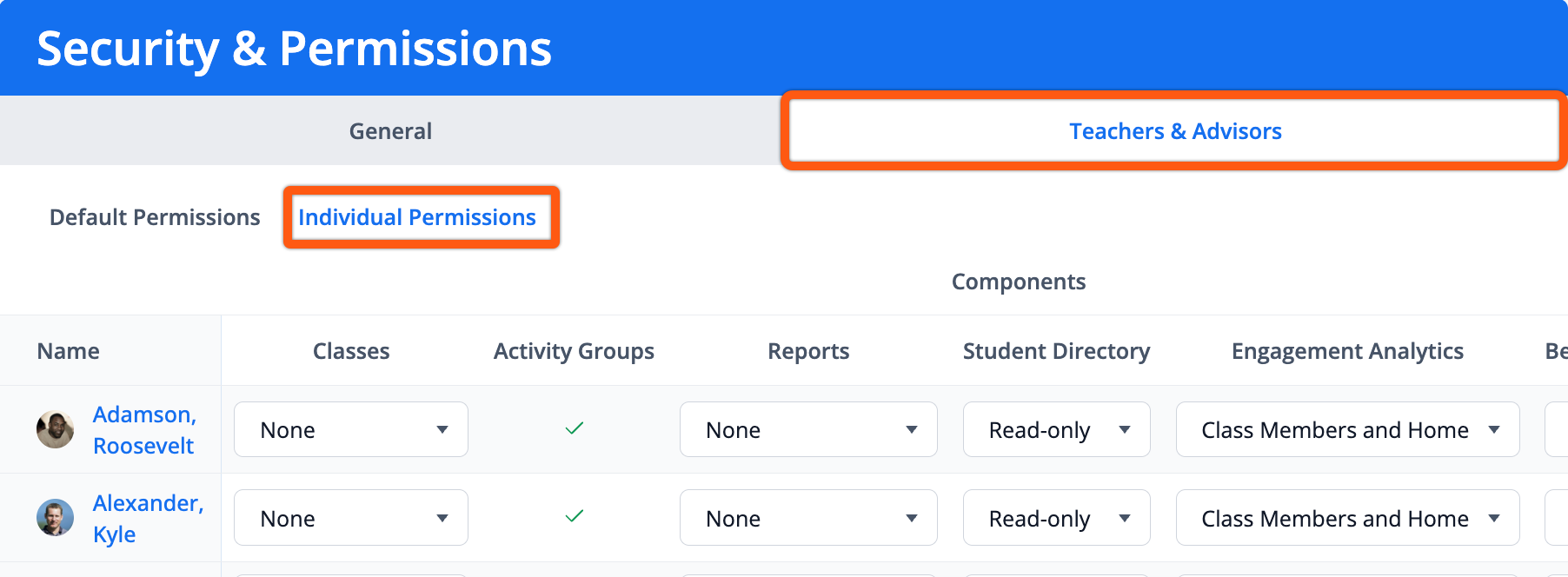The height and width of the screenshot is (577, 1568).
Task: Click the Student Directory column header
Action: point(1056,351)
